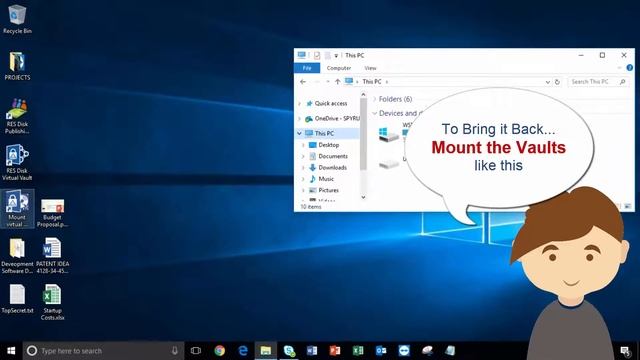Open the File tab in Explorer

click(x=307, y=68)
